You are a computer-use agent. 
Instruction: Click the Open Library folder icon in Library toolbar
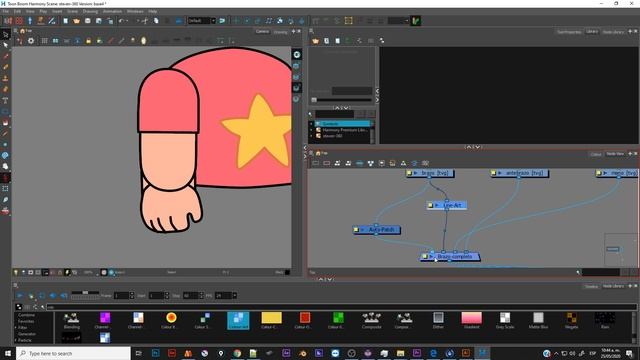click(315, 41)
